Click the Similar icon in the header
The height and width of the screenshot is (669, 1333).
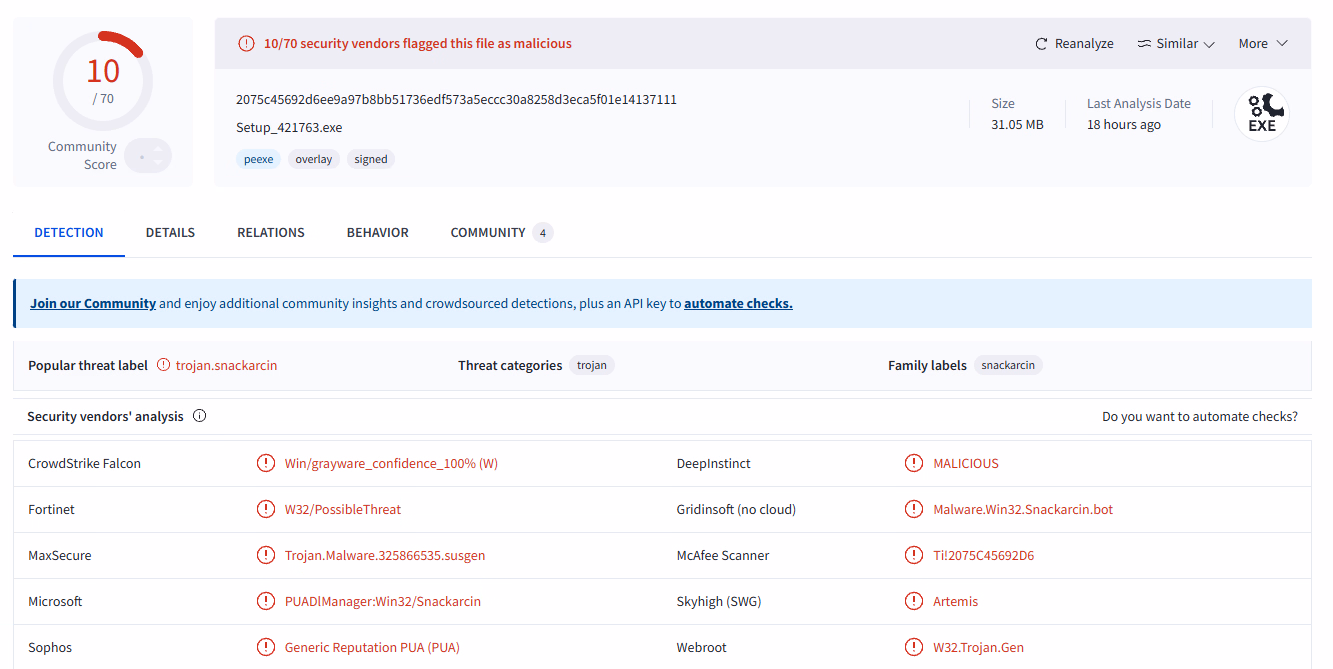click(1144, 44)
